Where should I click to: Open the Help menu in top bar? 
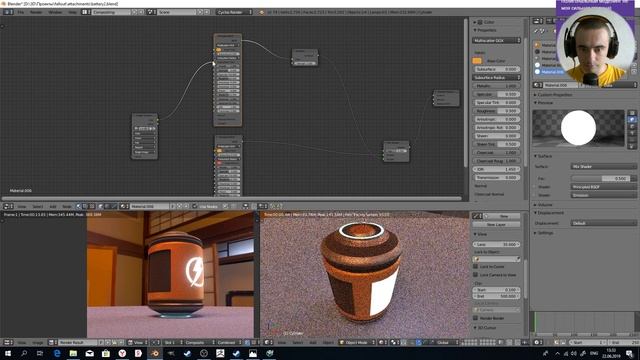[x=72, y=12]
